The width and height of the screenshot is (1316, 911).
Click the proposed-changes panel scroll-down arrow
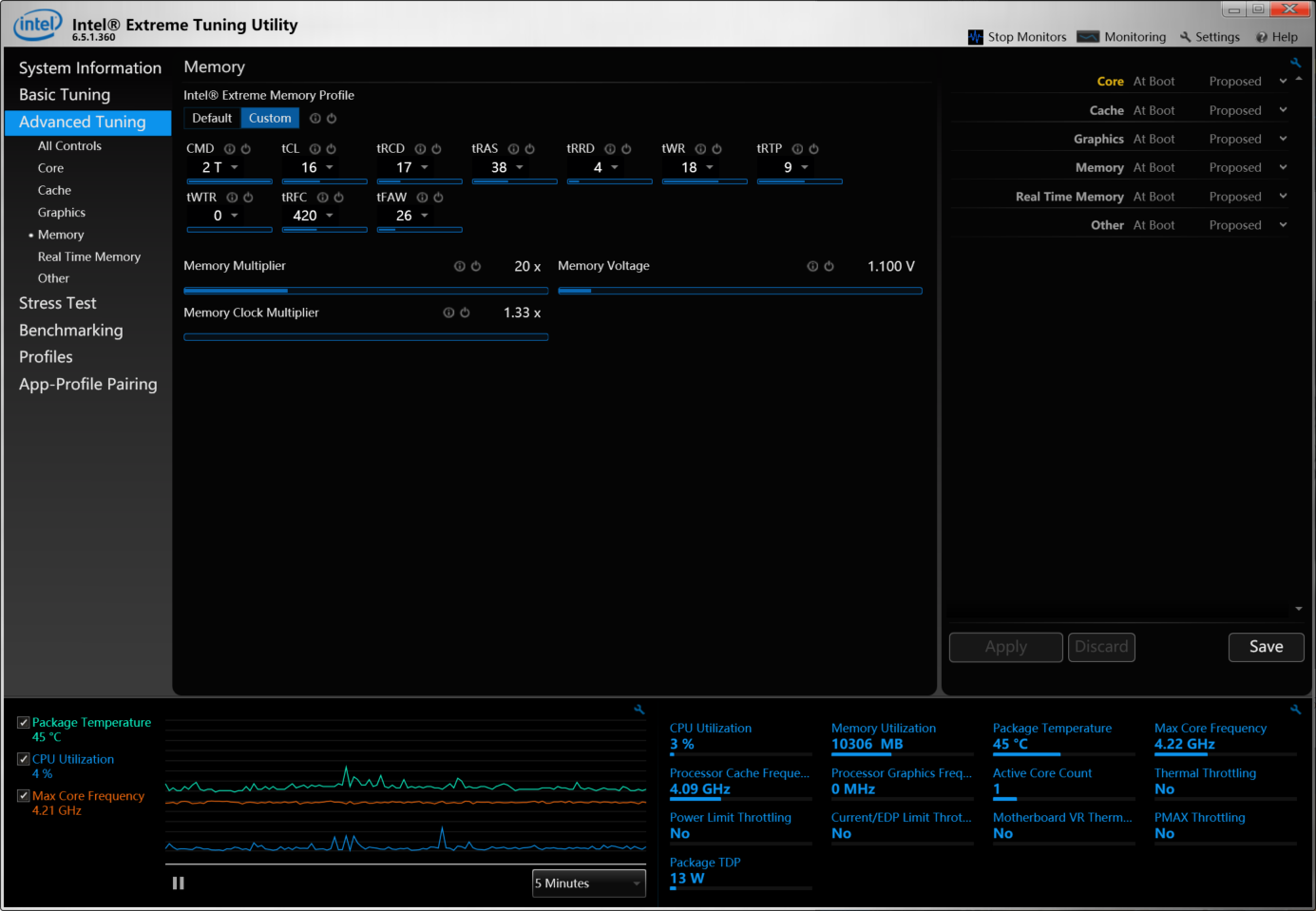tap(1298, 609)
